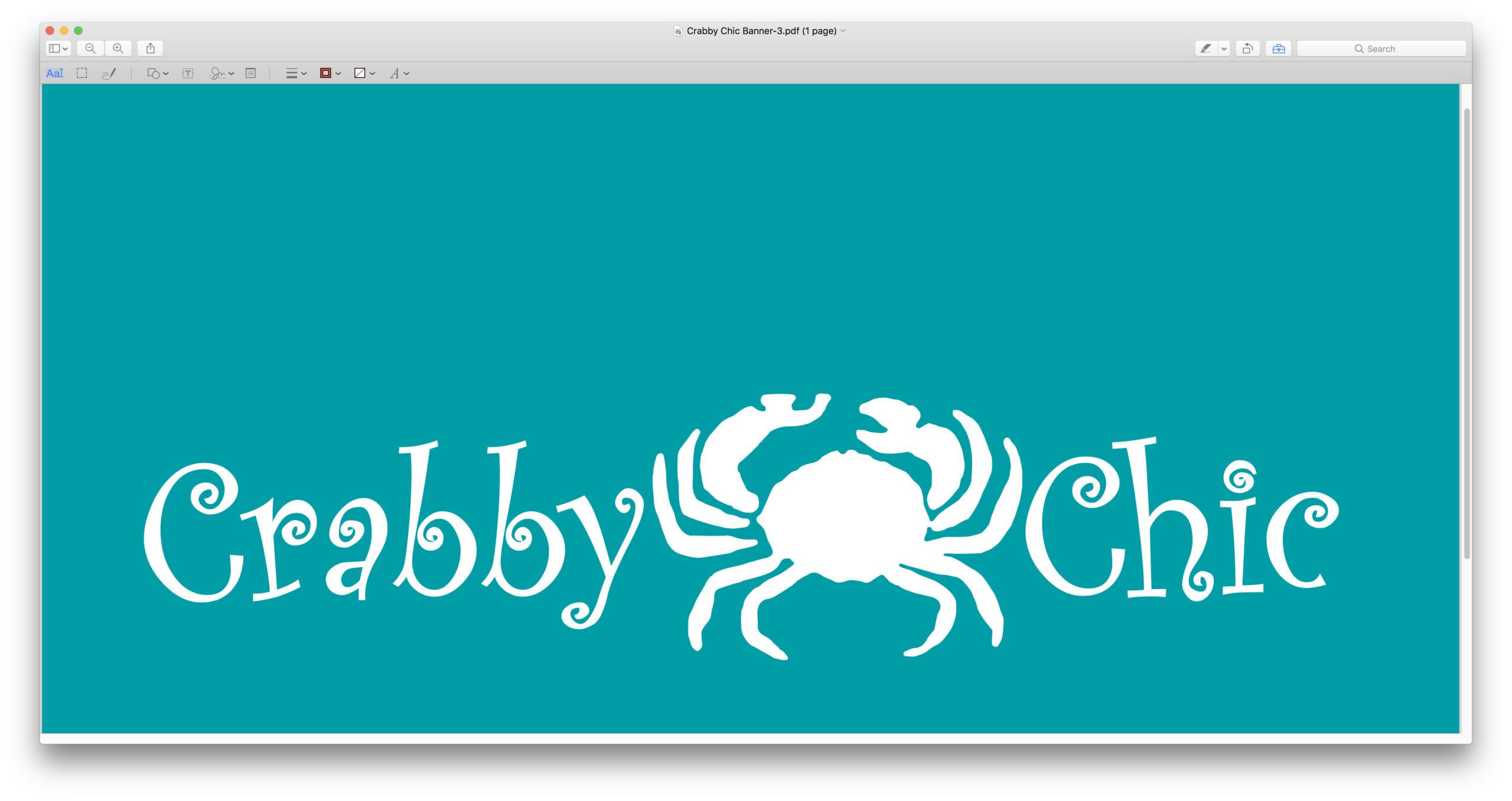This screenshot has height=801, width=1512.
Task: Click the PDF proxy icon in title
Action: [678, 31]
